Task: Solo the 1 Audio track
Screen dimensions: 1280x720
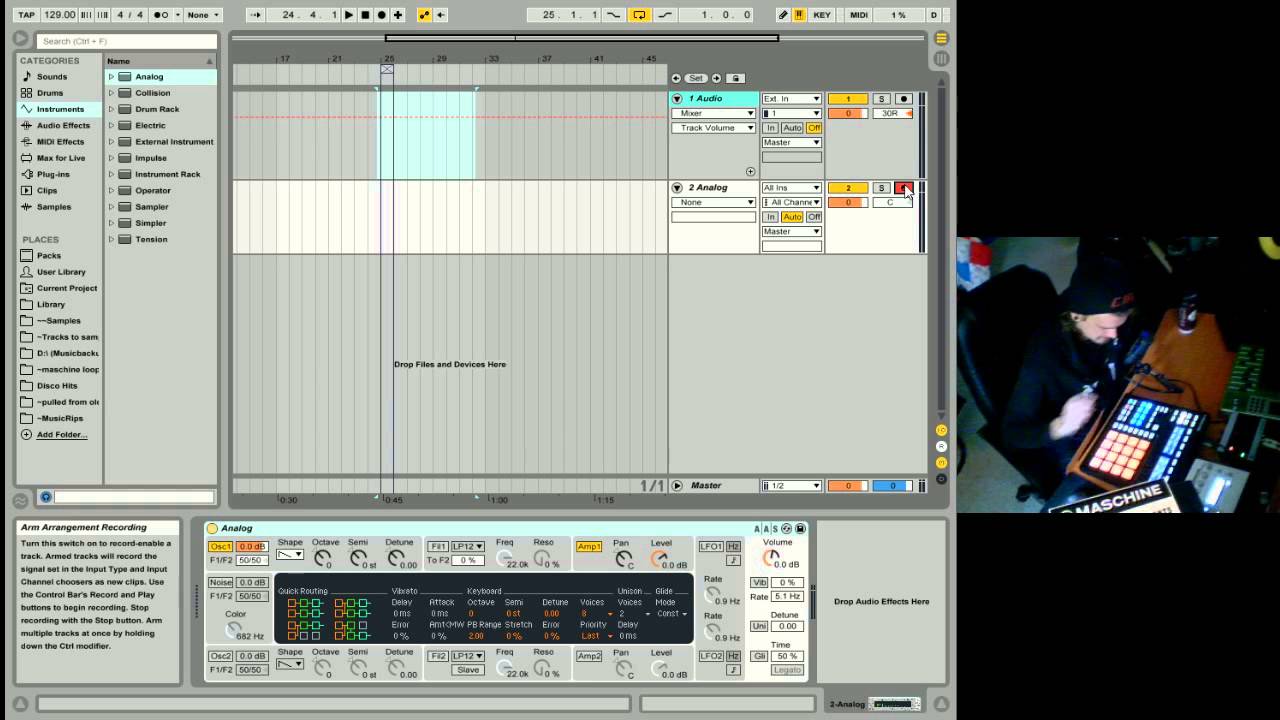Action: point(881,99)
